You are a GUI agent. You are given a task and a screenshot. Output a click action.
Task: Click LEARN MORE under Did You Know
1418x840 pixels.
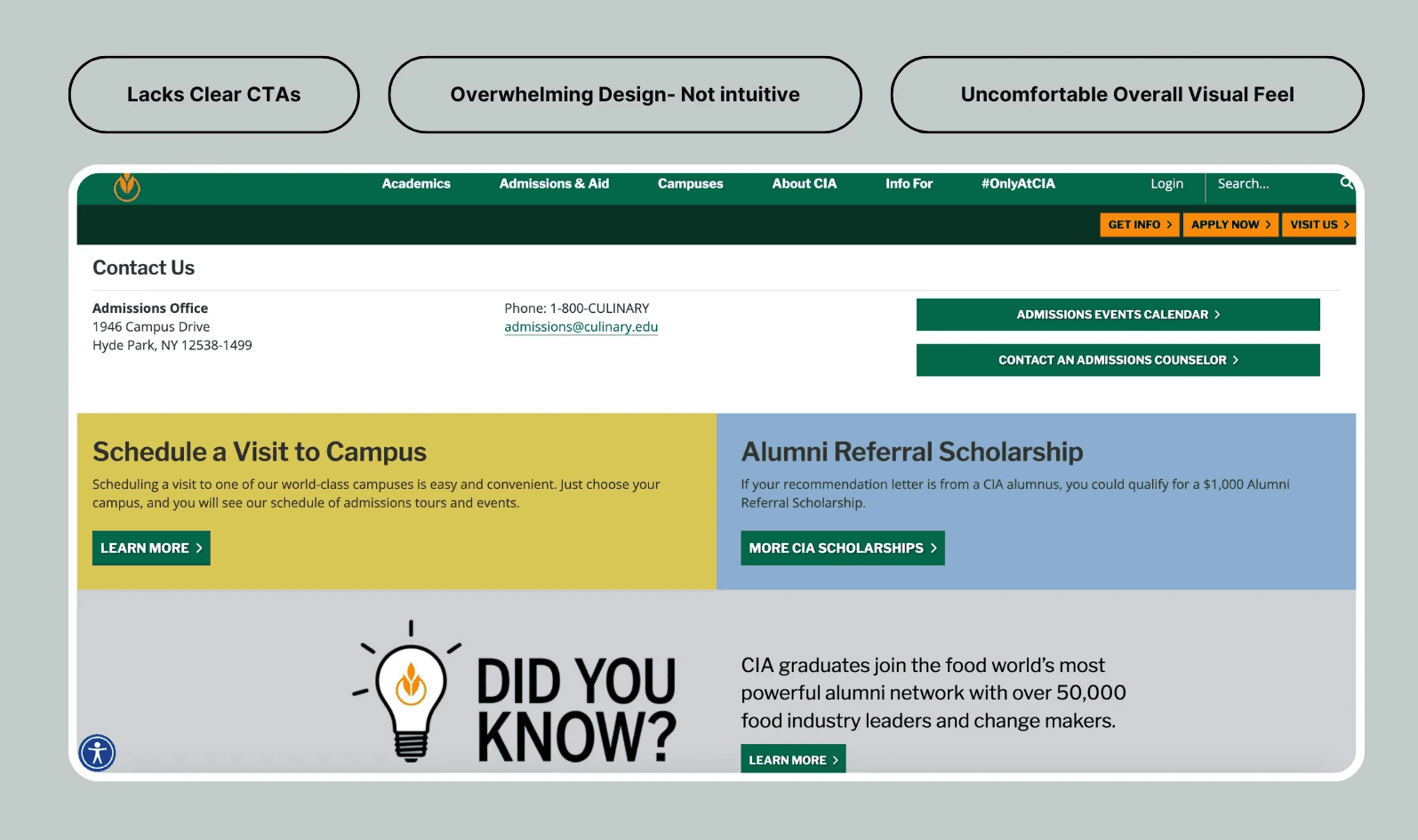[x=793, y=759]
